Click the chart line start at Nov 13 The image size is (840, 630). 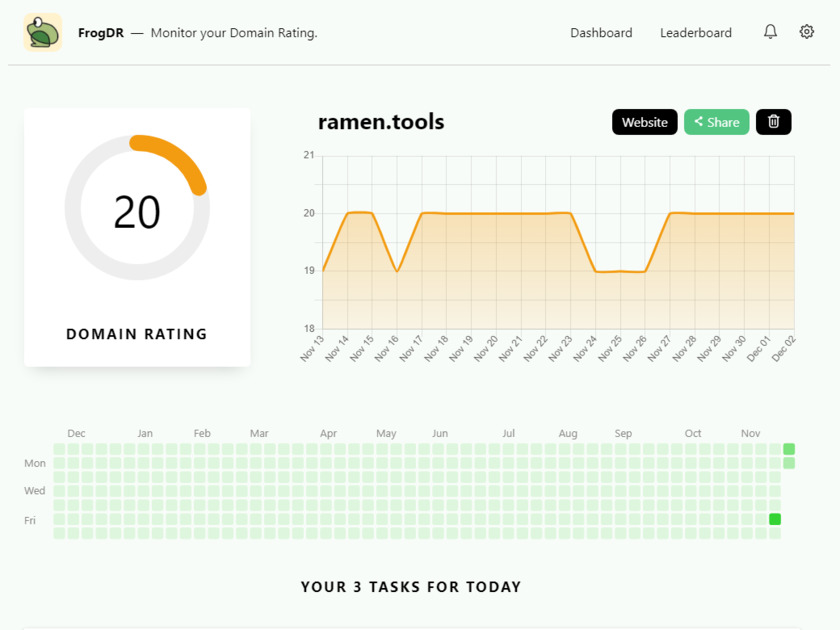[323, 271]
